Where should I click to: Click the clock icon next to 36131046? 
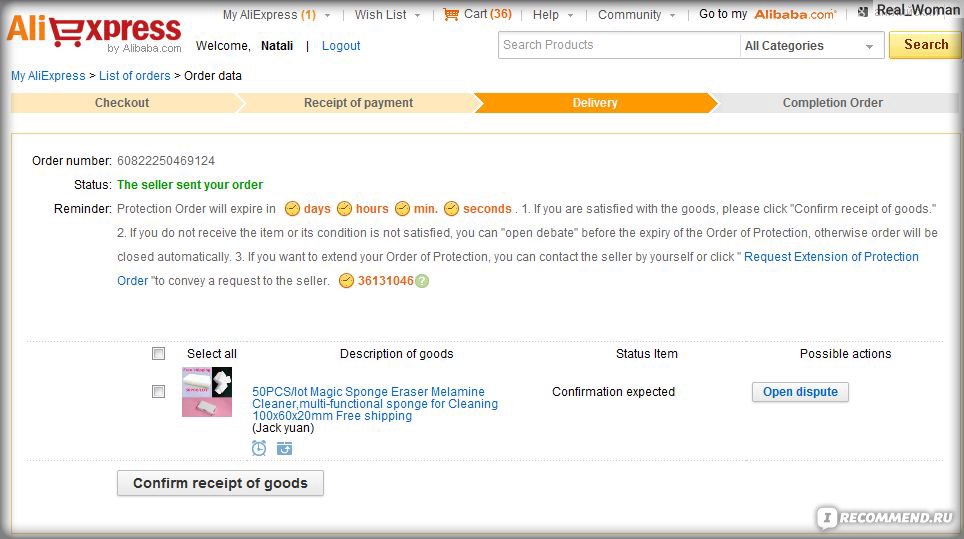point(346,281)
